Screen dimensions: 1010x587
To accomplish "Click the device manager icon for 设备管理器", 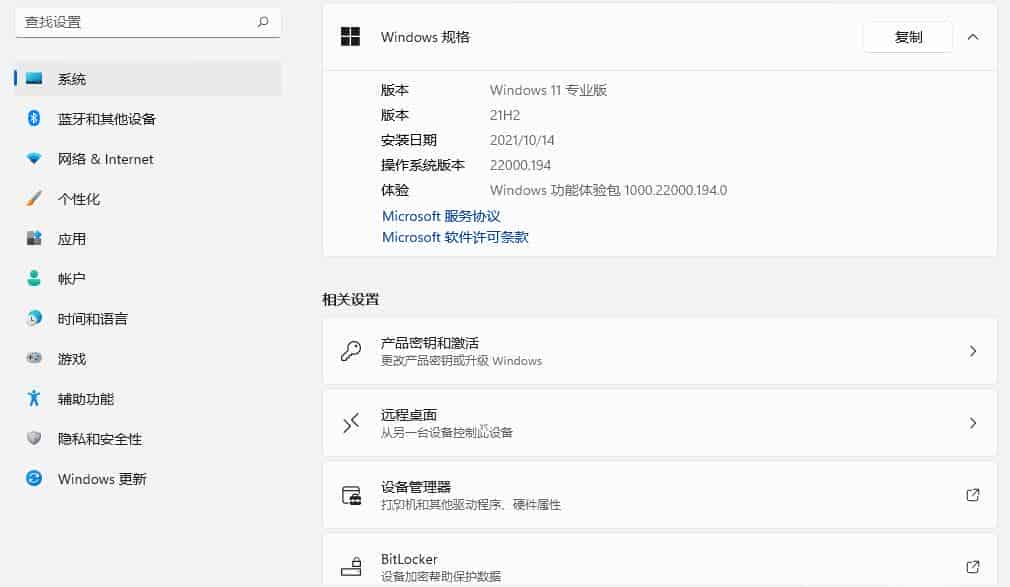I will click(351, 496).
